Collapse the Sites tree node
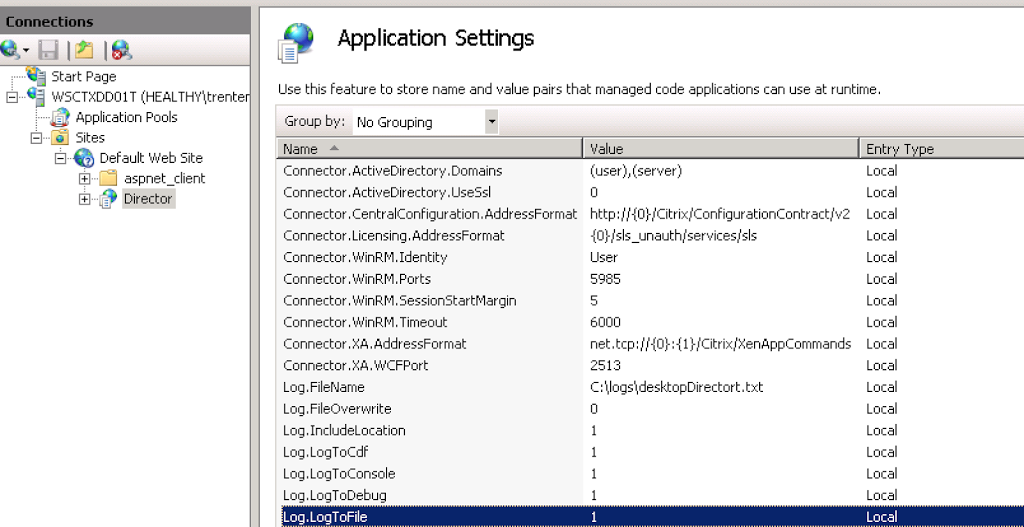The height and width of the screenshot is (527, 1024). (x=36, y=138)
